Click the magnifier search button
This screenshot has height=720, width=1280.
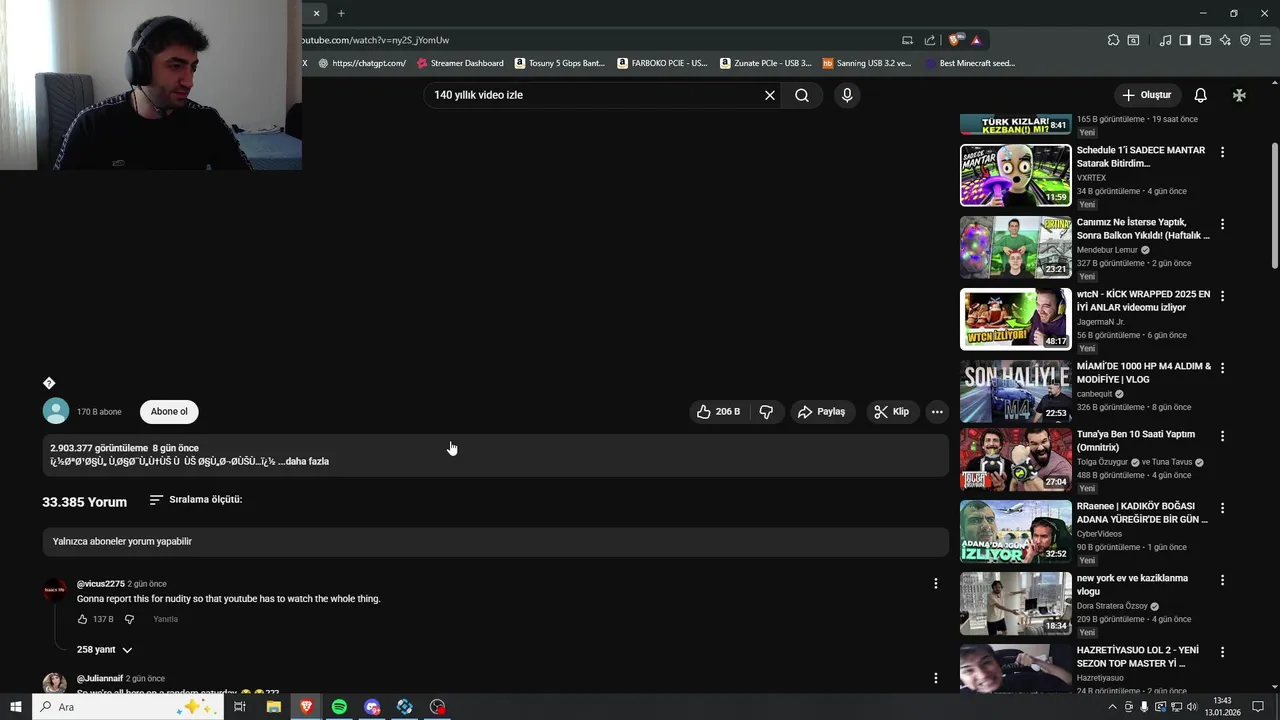click(x=802, y=95)
